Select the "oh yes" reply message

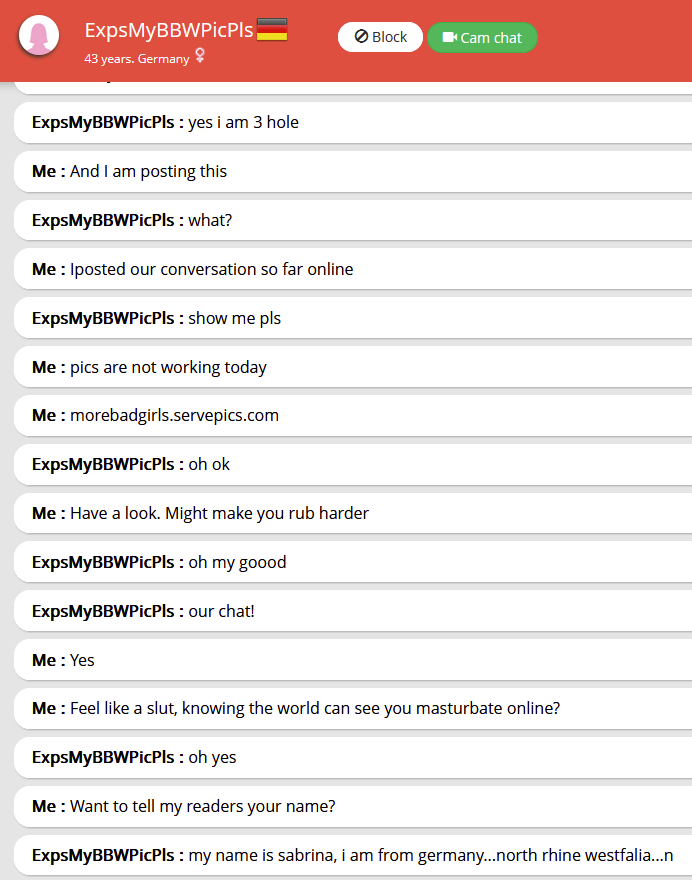coord(212,757)
